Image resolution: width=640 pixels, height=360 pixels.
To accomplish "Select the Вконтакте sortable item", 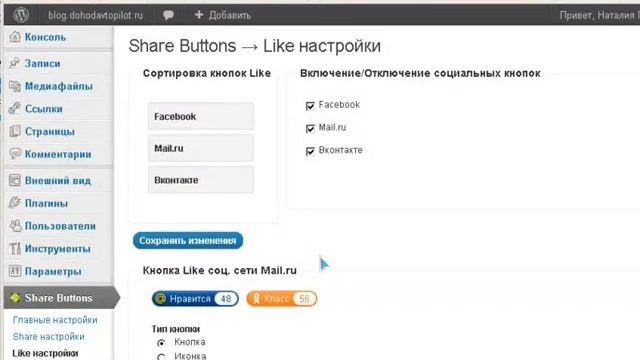I will click(201, 180).
